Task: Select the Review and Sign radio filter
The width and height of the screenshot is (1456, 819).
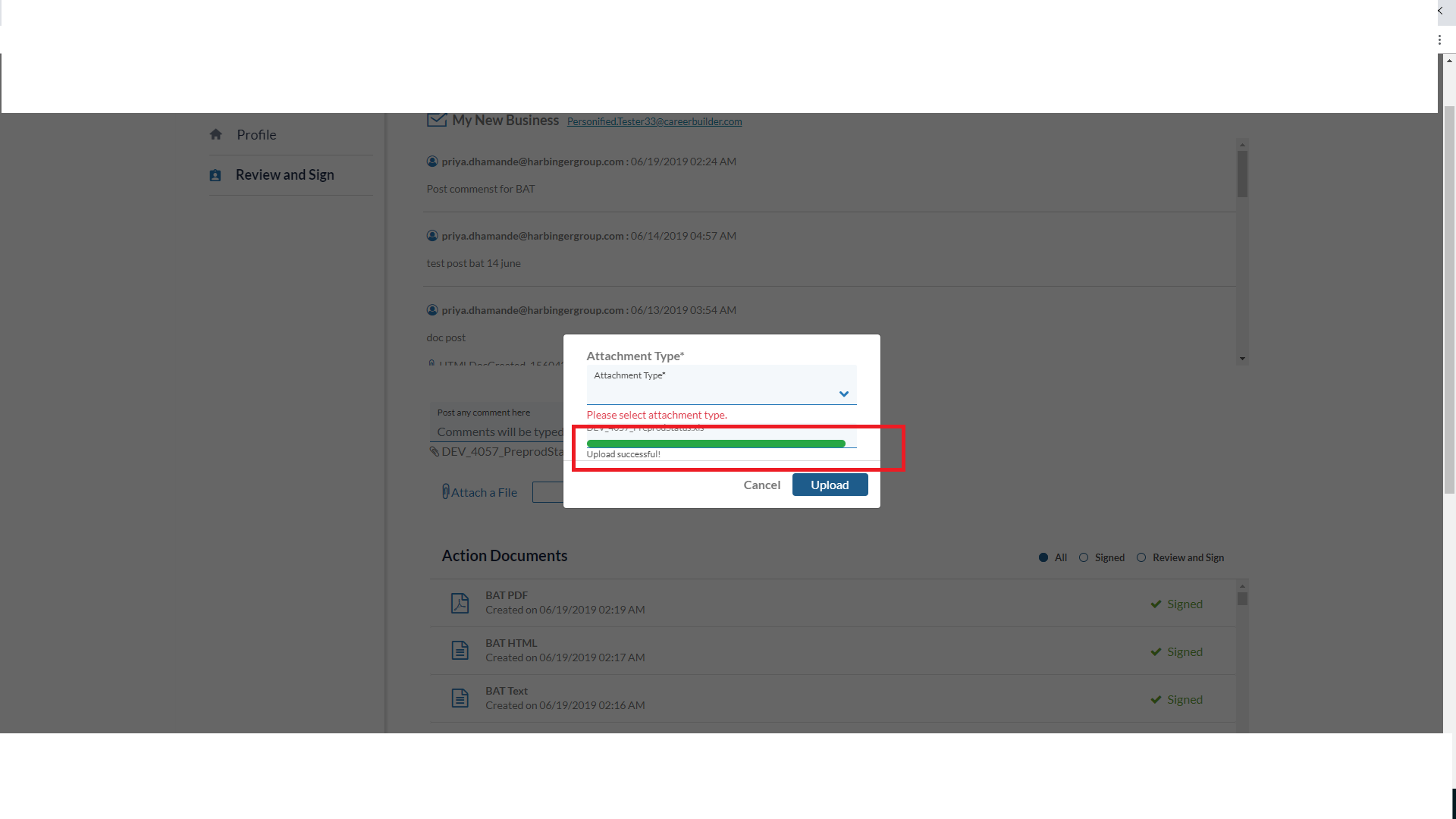Action: point(1141,557)
